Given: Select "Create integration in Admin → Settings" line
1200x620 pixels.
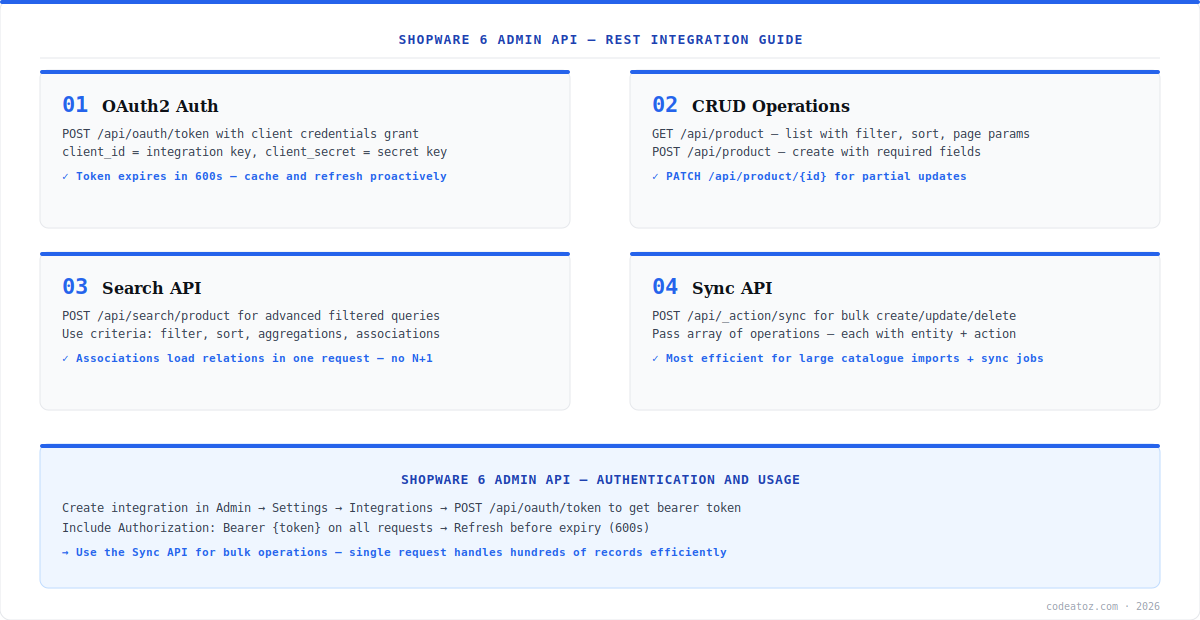Looking at the screenshot, I should [x=402, y=508].
